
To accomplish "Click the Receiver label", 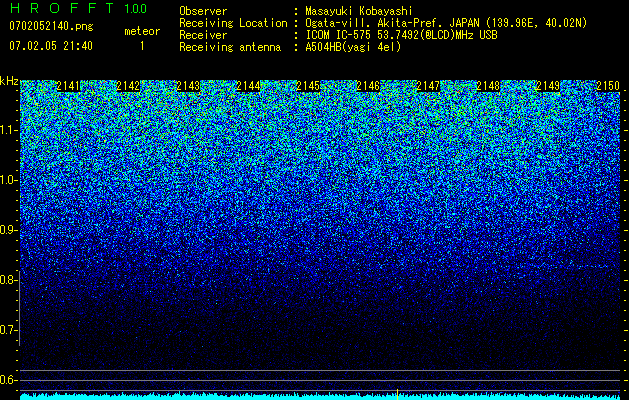I will tap(203, 35).
